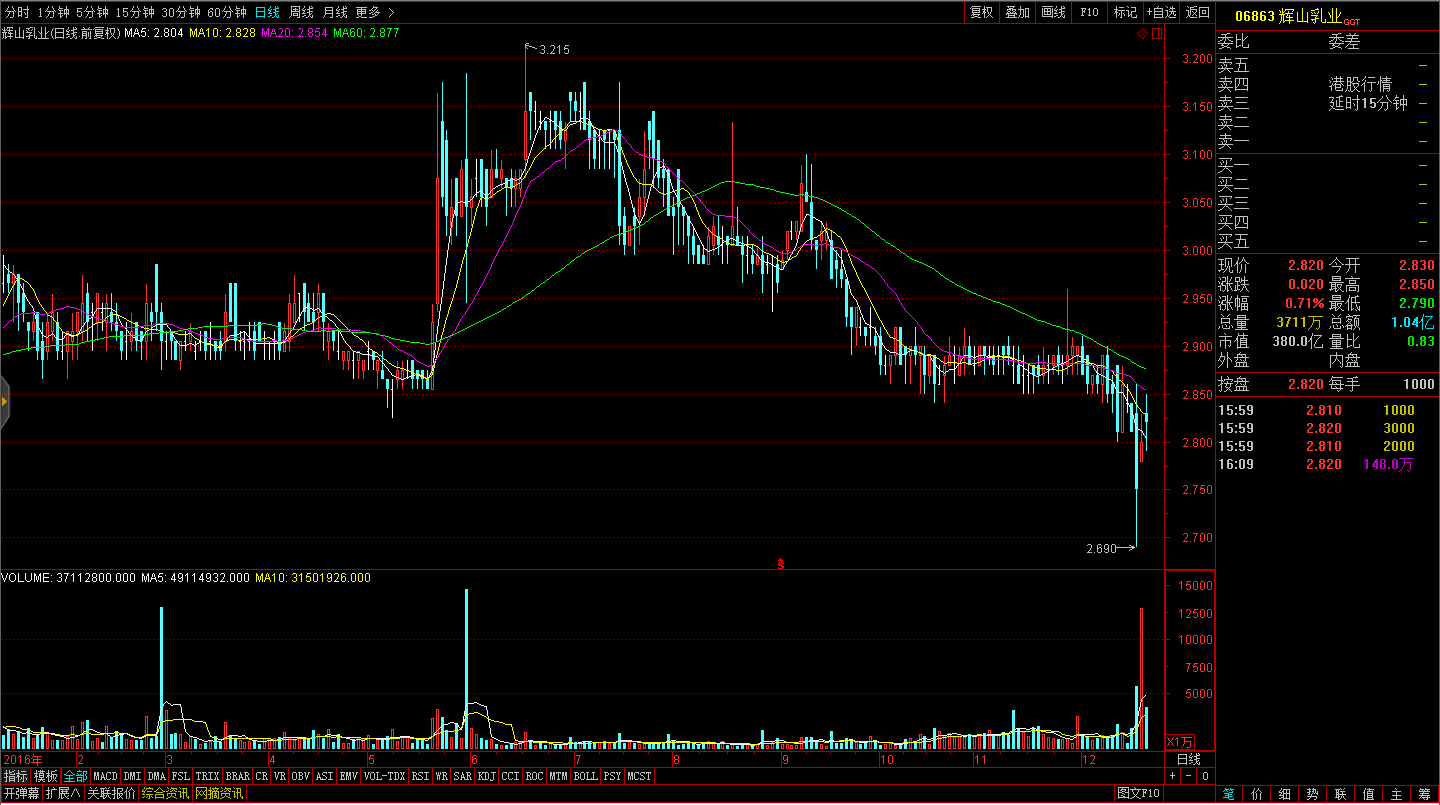Screen dimensions: 1440x805
Task: Open the 网摘资讯 news digest tab
Action: (x=219, y=794)
